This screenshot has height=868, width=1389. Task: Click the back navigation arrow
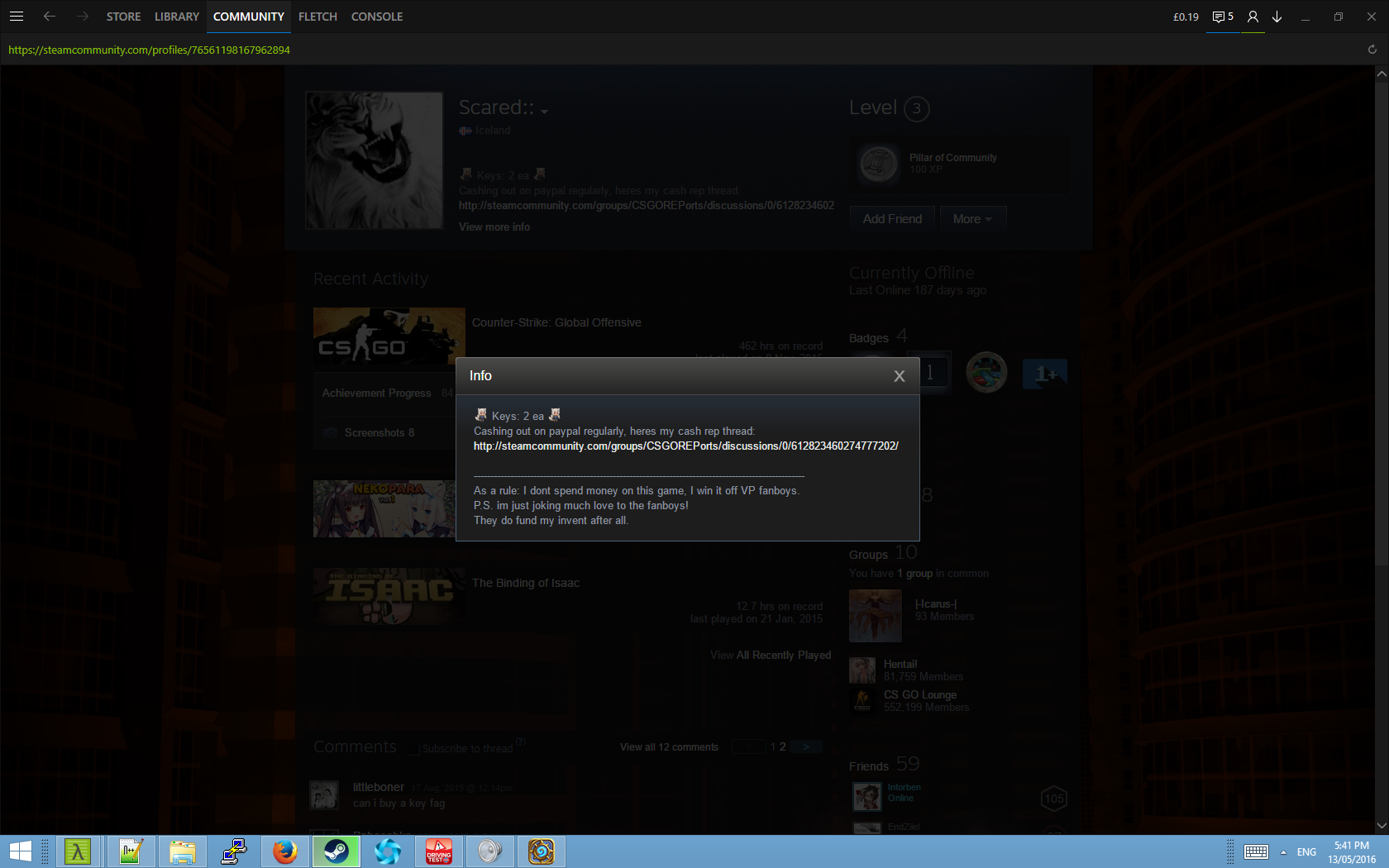tap(50, 17)
